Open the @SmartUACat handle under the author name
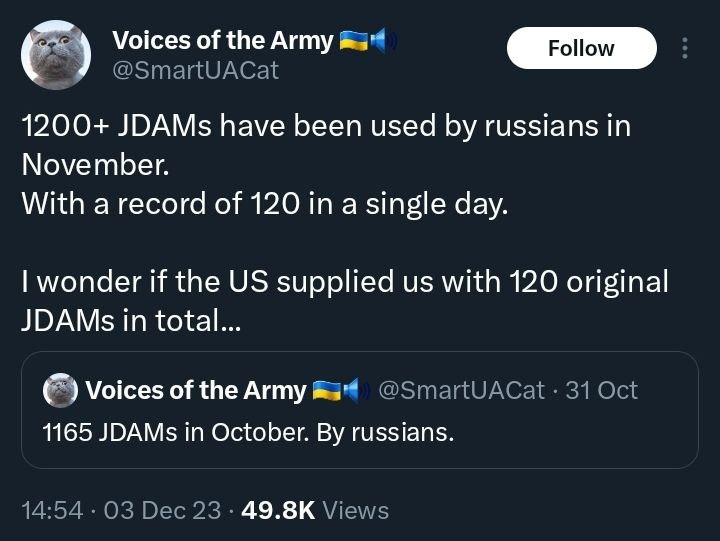Screen dimensions: 720x541 pos(195,70)
